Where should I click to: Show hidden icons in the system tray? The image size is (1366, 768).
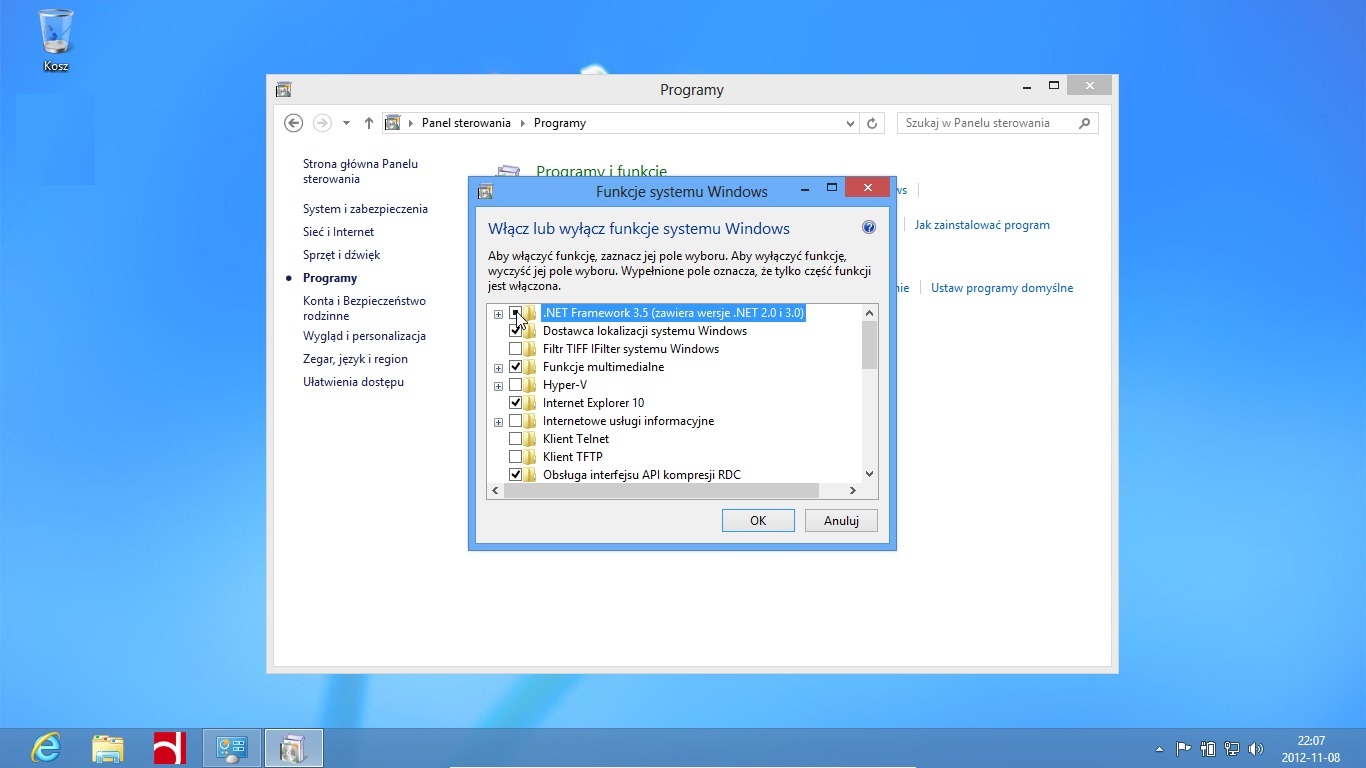(x=1159, y=749)
